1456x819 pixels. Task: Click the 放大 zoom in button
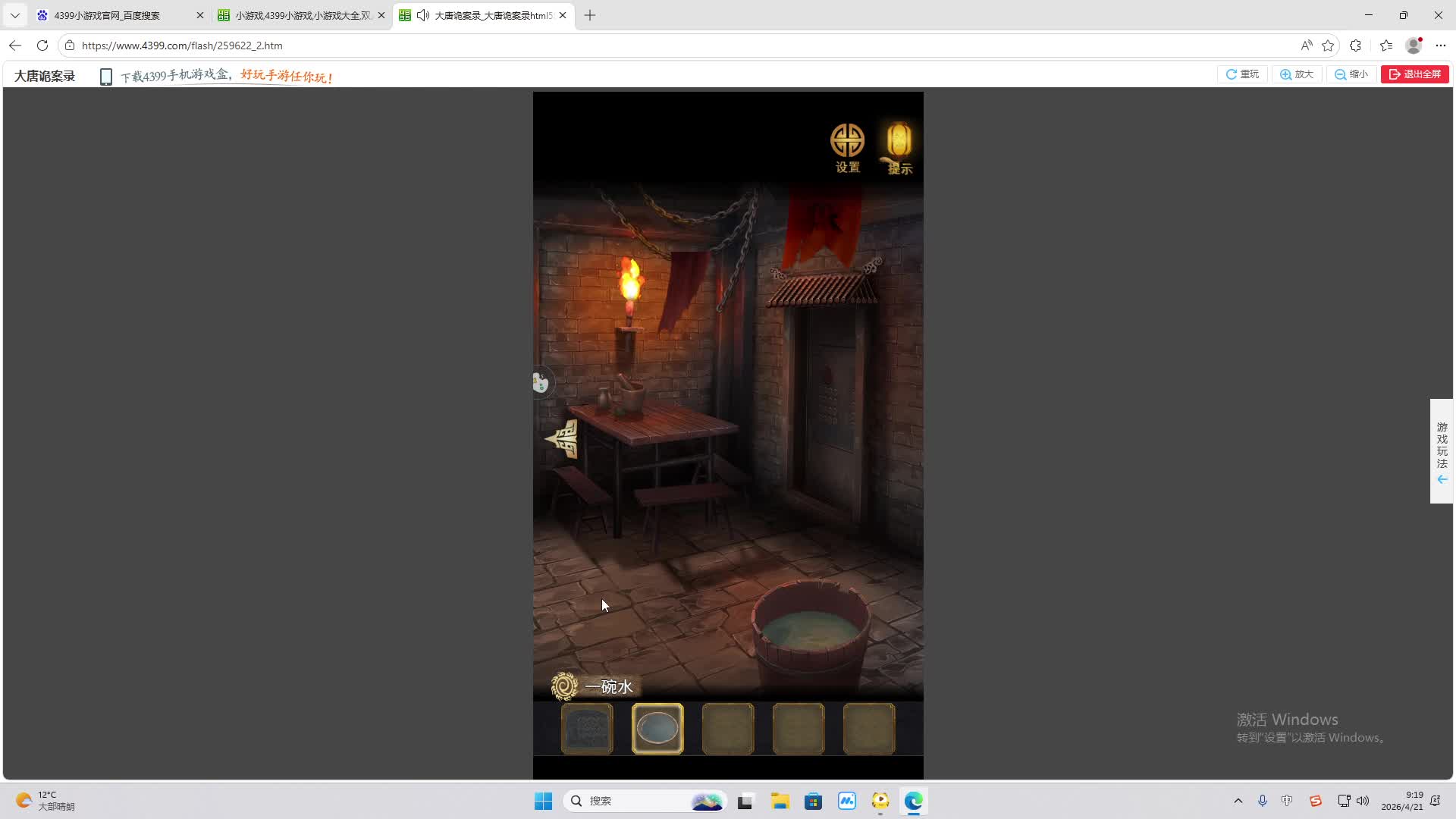tap(1297, 74)
